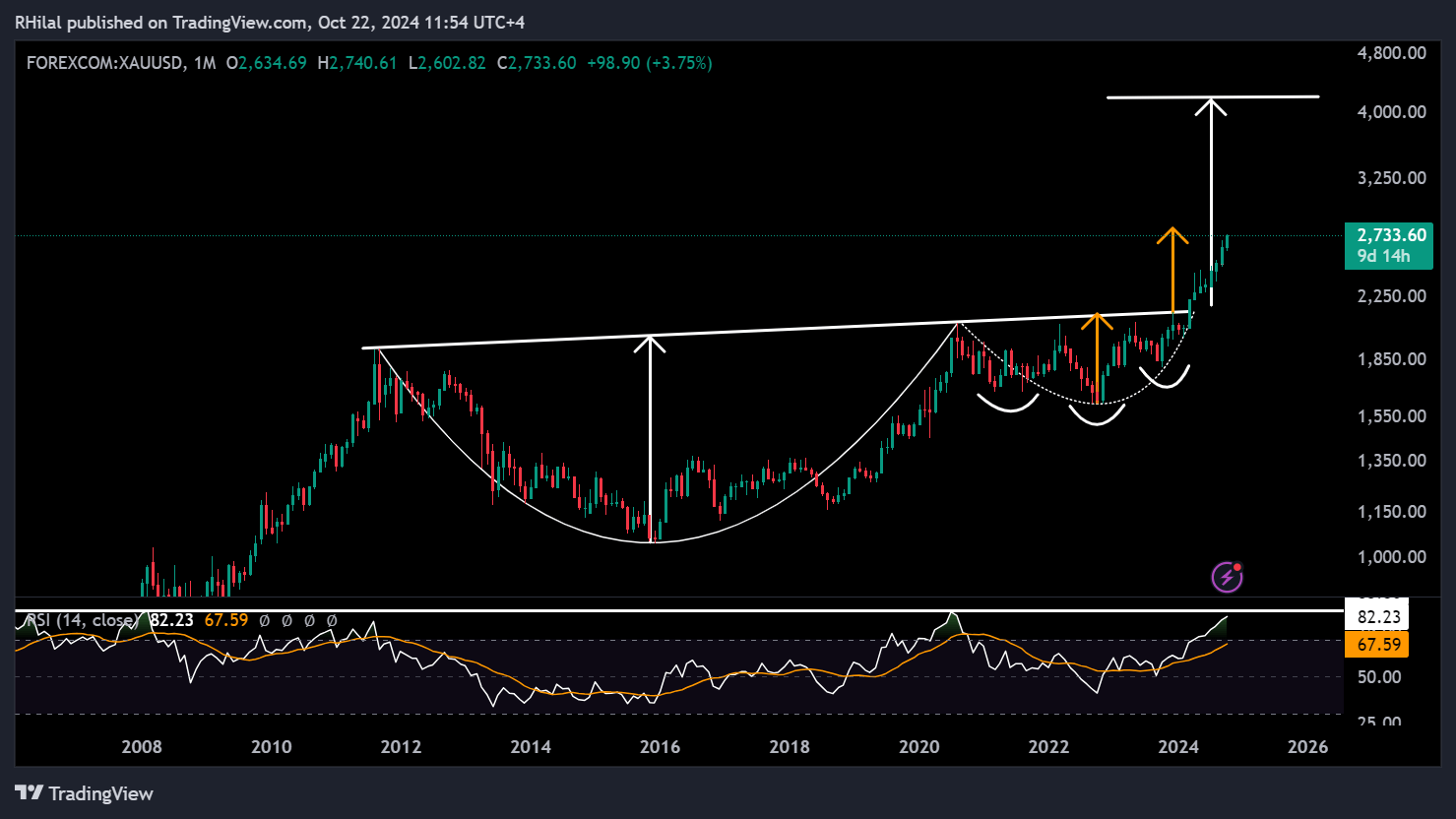Click the 2,250.00 price axis label
The image size is (1456, 819).
click(x=1391, y=296)
